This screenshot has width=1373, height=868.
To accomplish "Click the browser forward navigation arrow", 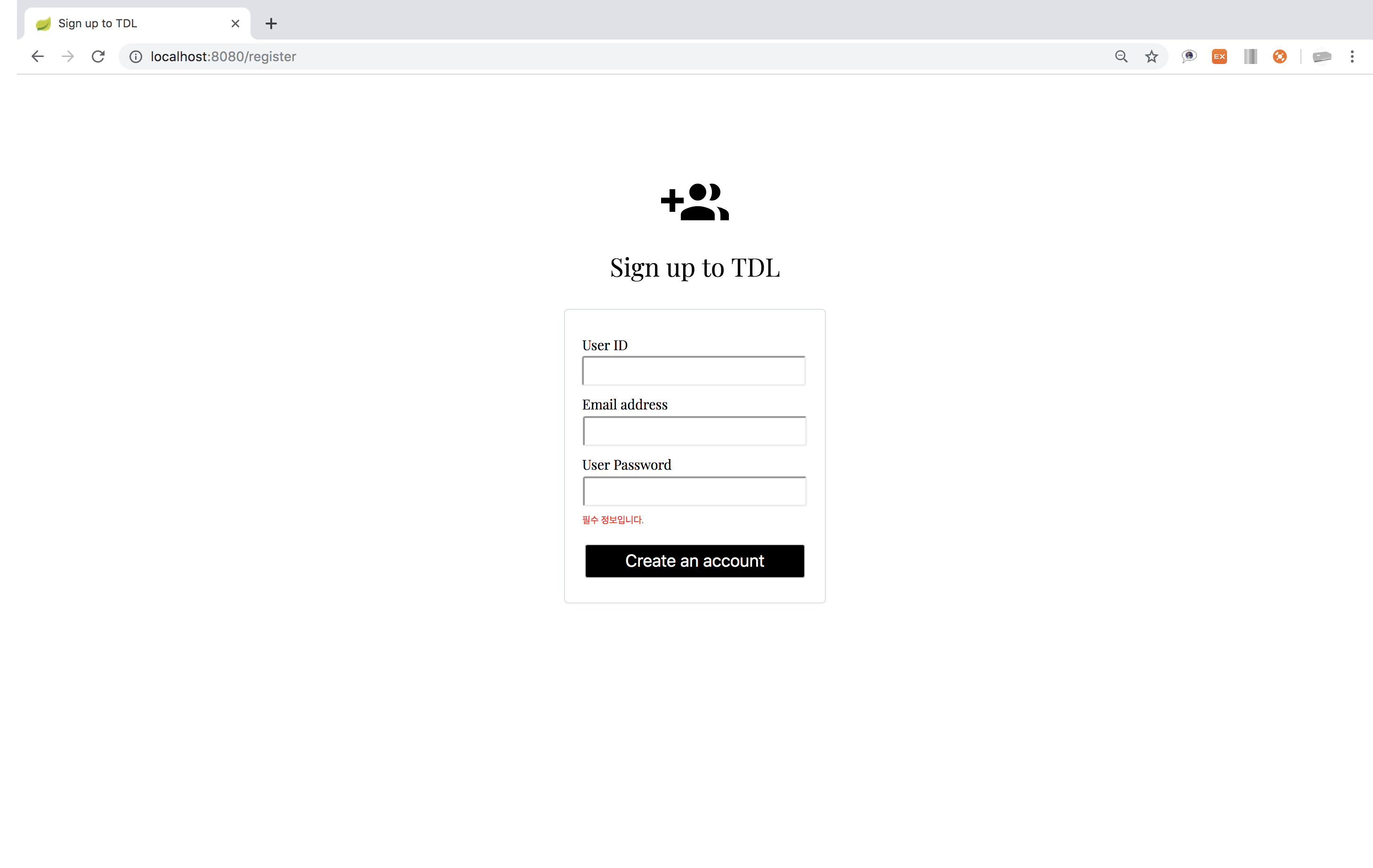I will click(x=68, y=57).
